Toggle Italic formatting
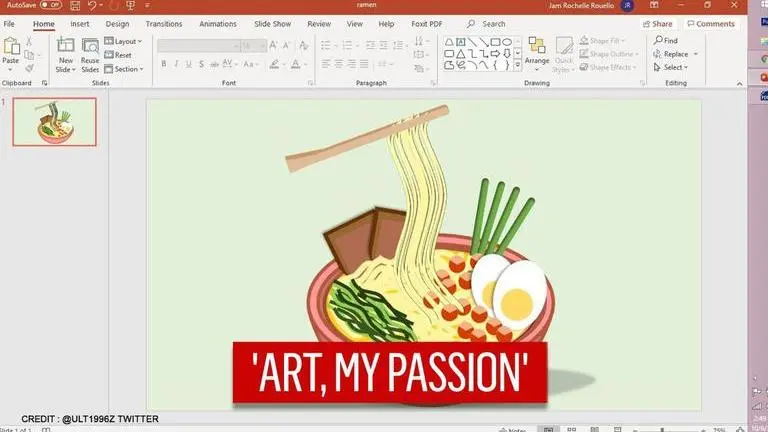This screenshot has width=768, height=432. [x=176, y=64]
